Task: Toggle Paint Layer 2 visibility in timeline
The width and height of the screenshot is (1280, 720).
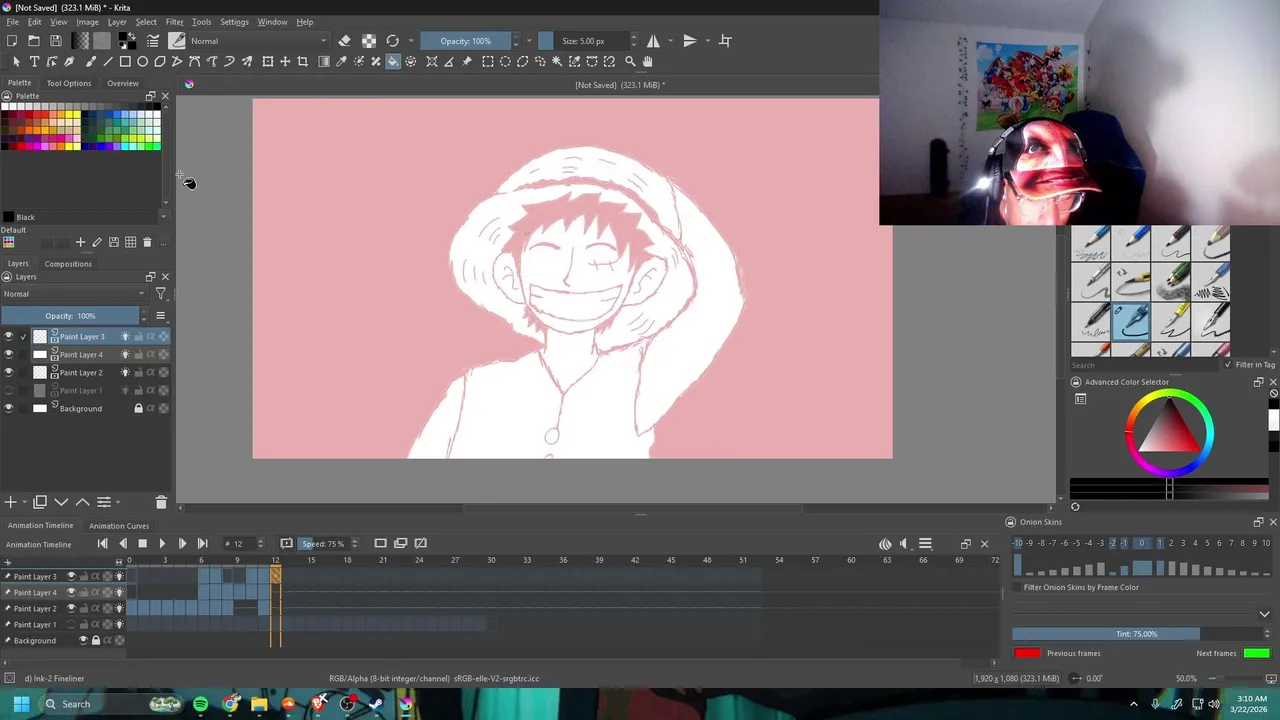Action: coord(71,609)
